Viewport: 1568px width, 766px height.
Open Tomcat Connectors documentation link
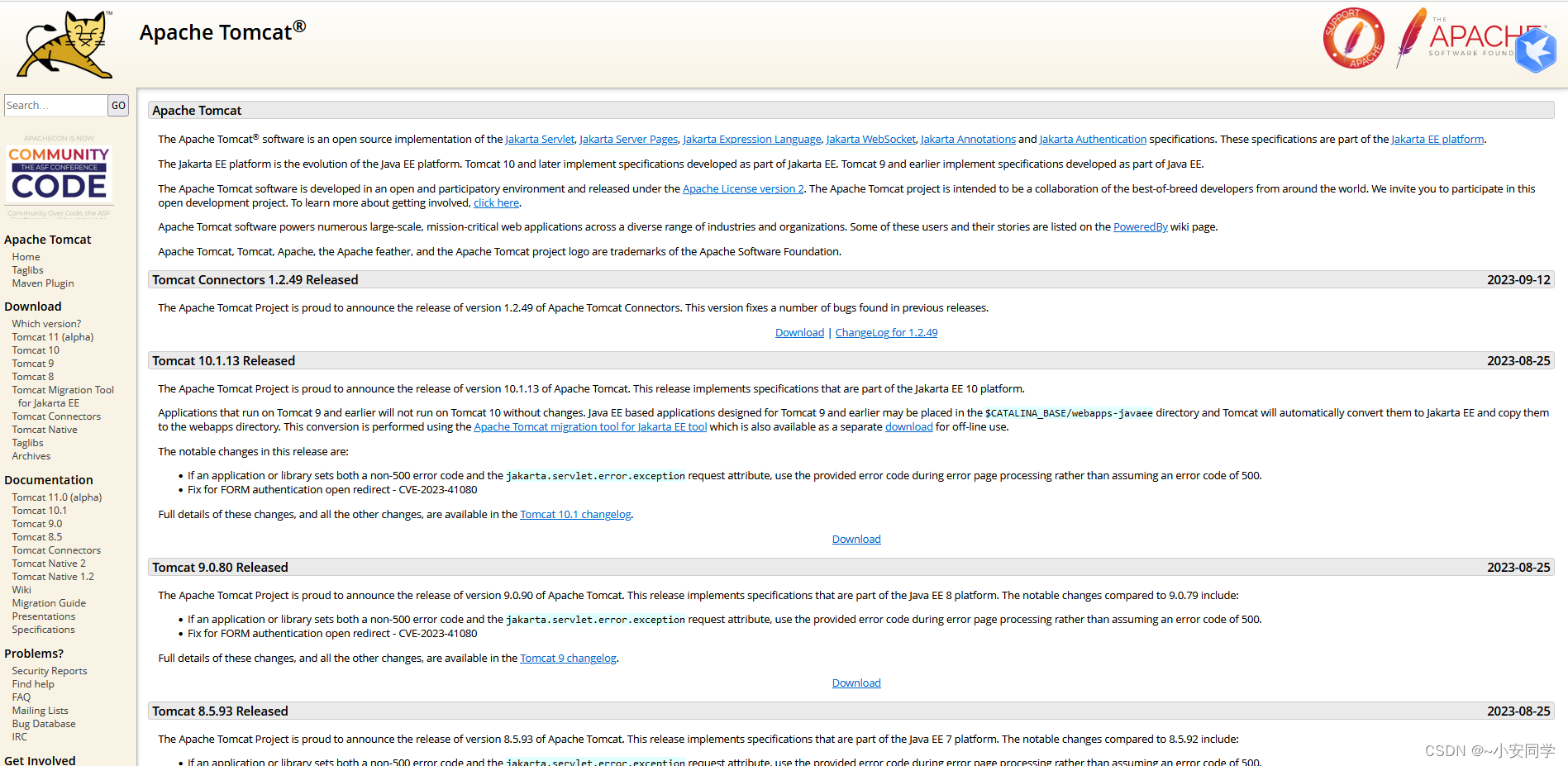[x=56, y=550]
